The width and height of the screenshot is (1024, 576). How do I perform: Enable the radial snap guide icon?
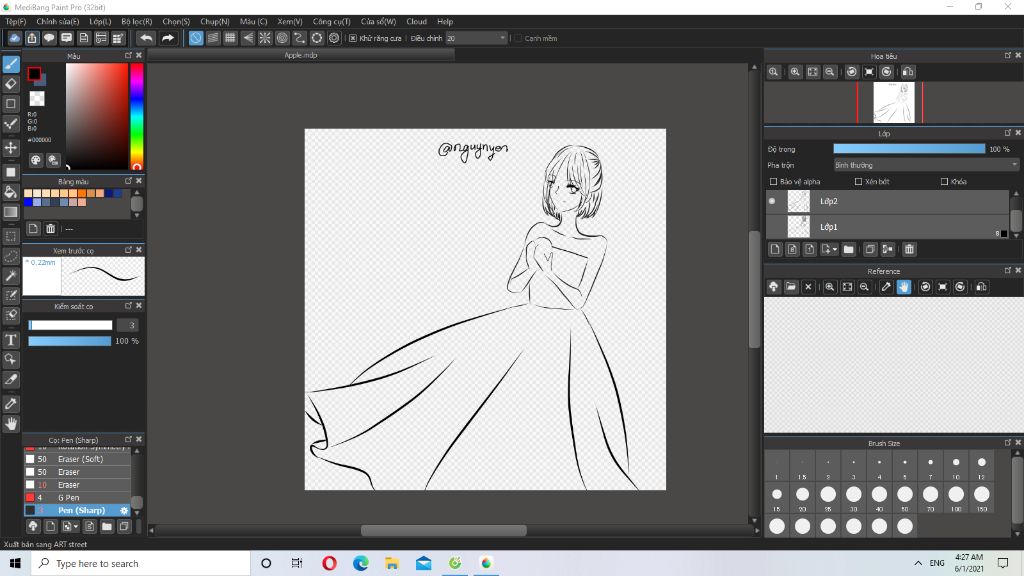tap(264, 39)
